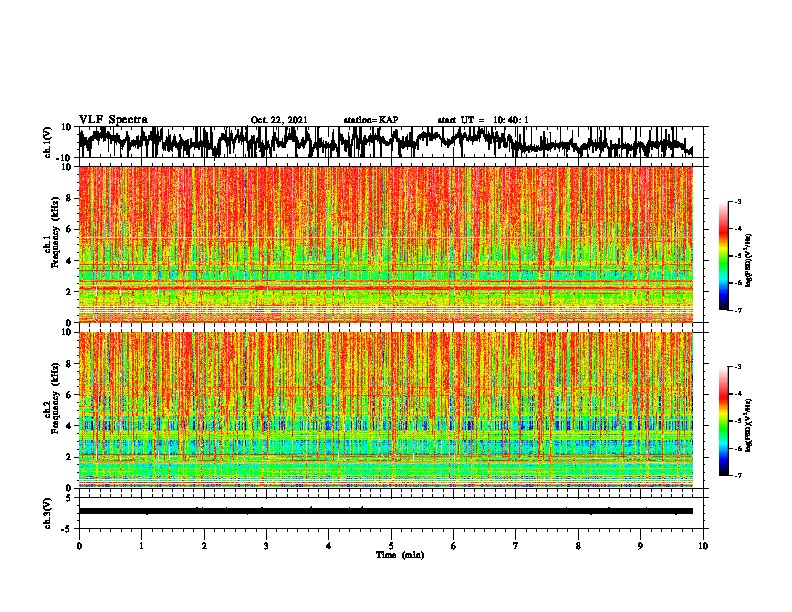Click time axis tick label '2'
Image resolution: width=792 pixels, height=612 pixels.
pyautogui.click(x=204, y=546)
